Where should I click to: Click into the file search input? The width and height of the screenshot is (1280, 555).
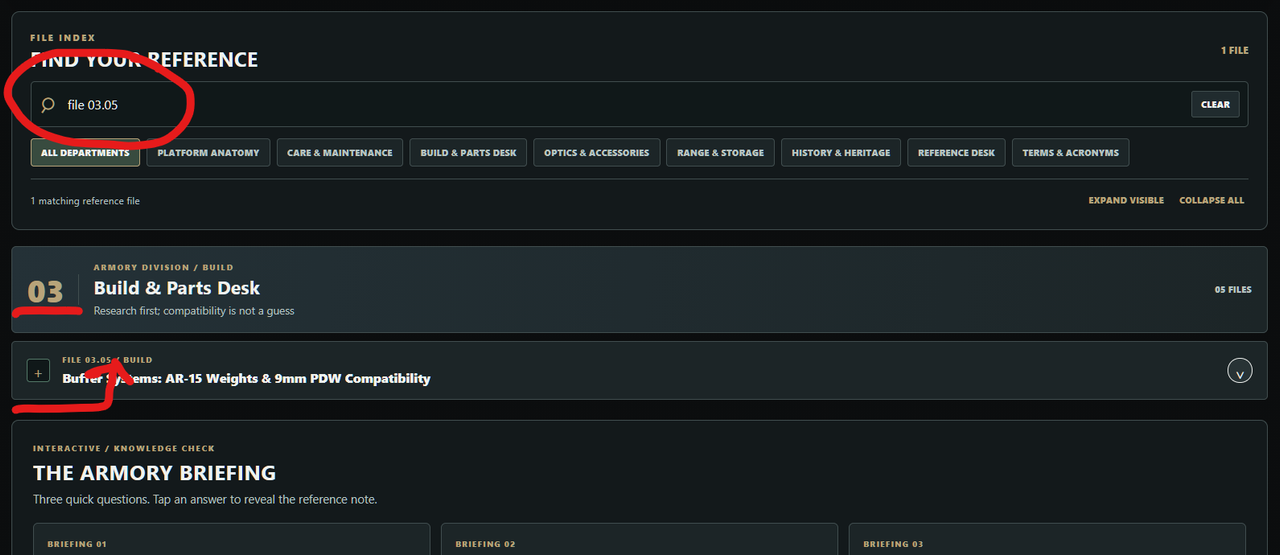point(622,104)
